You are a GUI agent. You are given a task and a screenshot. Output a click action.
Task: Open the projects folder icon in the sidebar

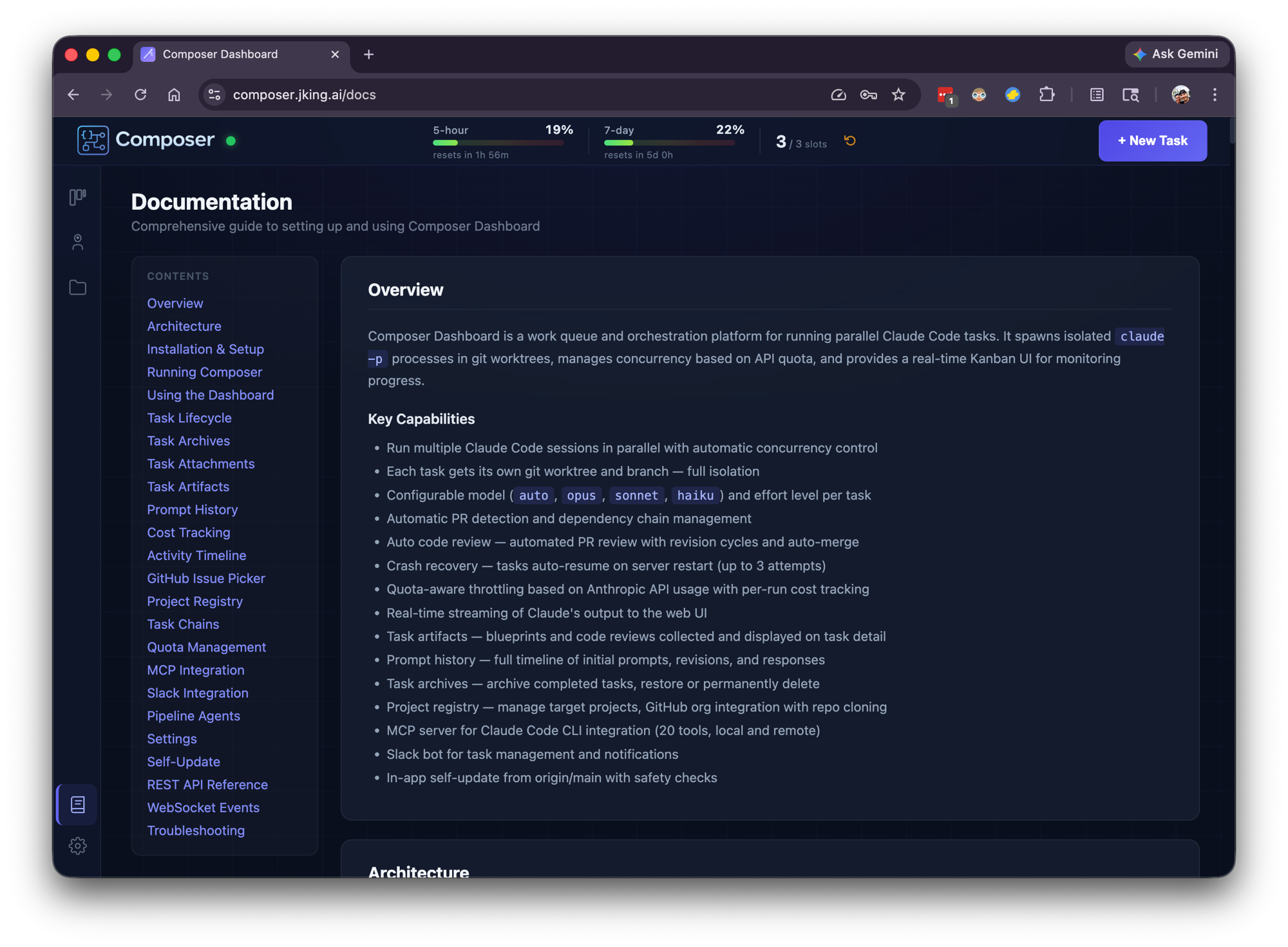pos(77,288)
